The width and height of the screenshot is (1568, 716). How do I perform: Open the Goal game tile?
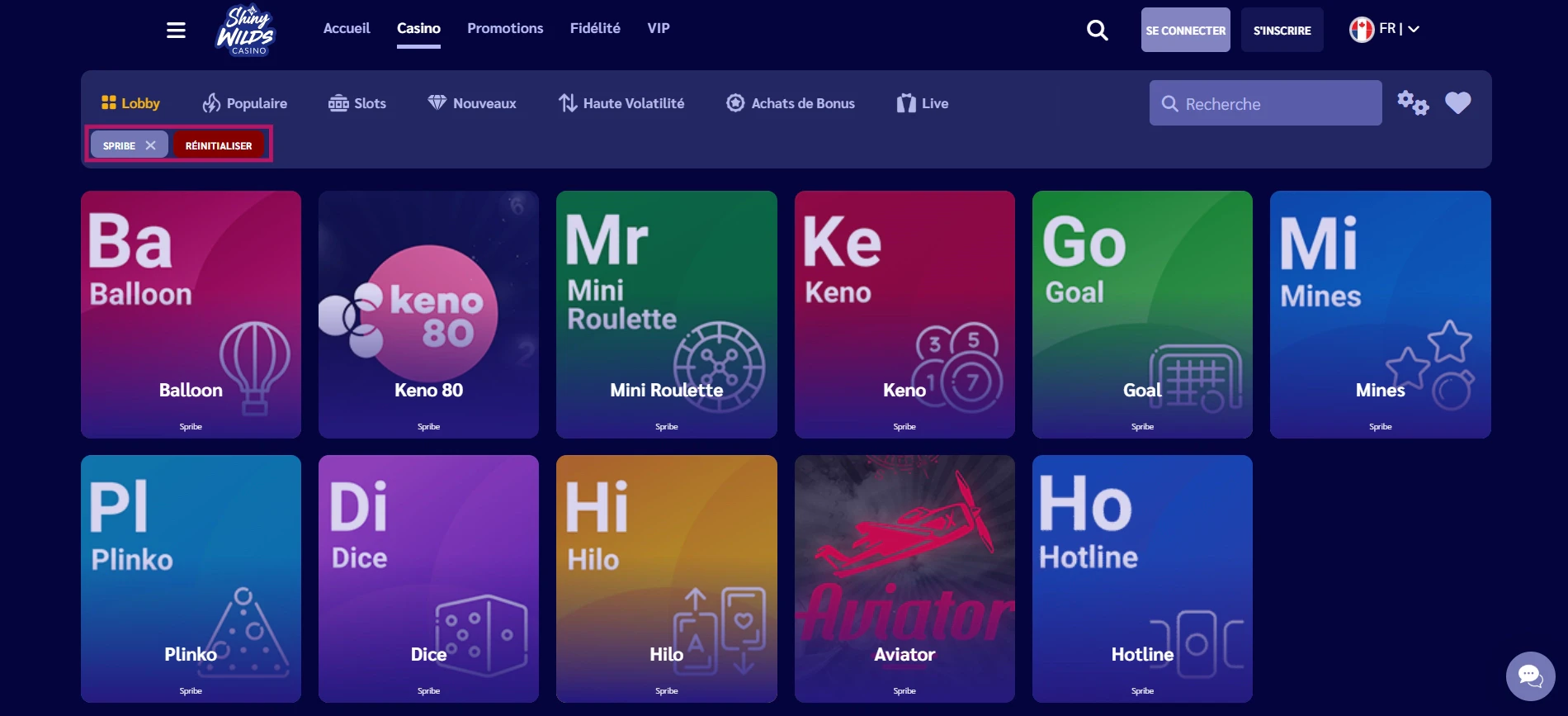click(1142, 315)
